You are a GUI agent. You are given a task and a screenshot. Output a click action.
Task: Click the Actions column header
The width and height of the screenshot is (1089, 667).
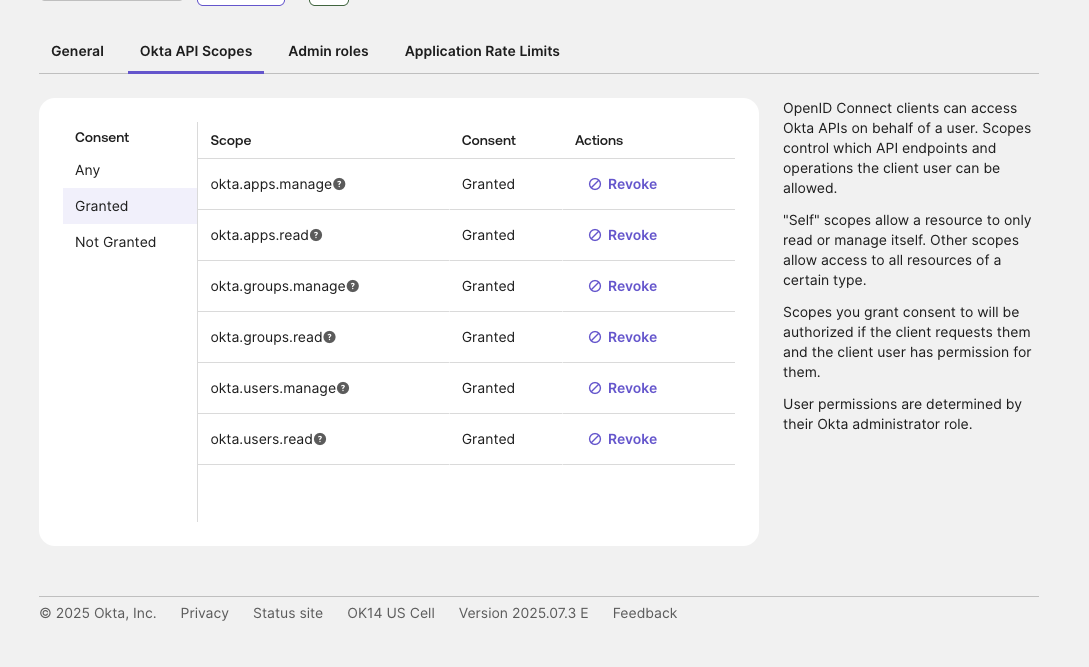(x=599, y=140)
